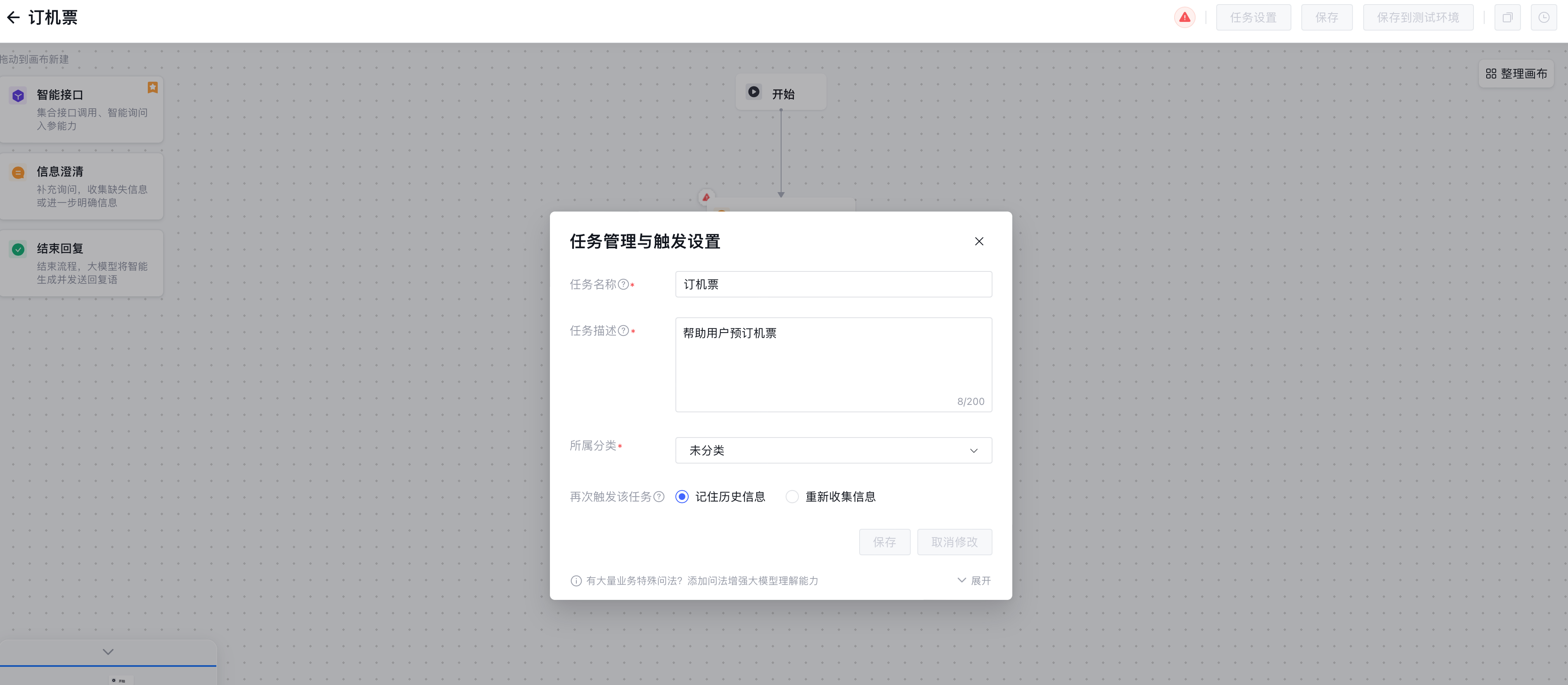Image resolution: width=1568 pixels, height=685 pixels.
Task: Click help icon beside 任务名称
Action: point(623,284)
